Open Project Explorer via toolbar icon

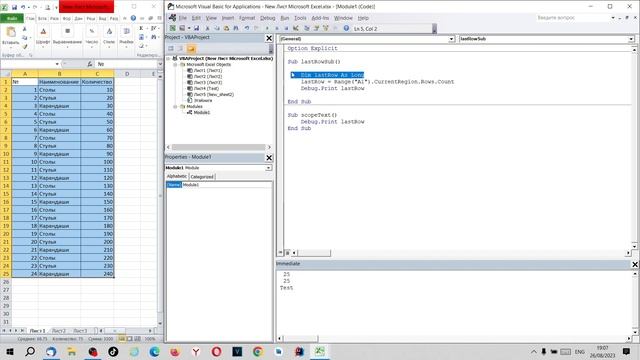click(x=307, y=28)
